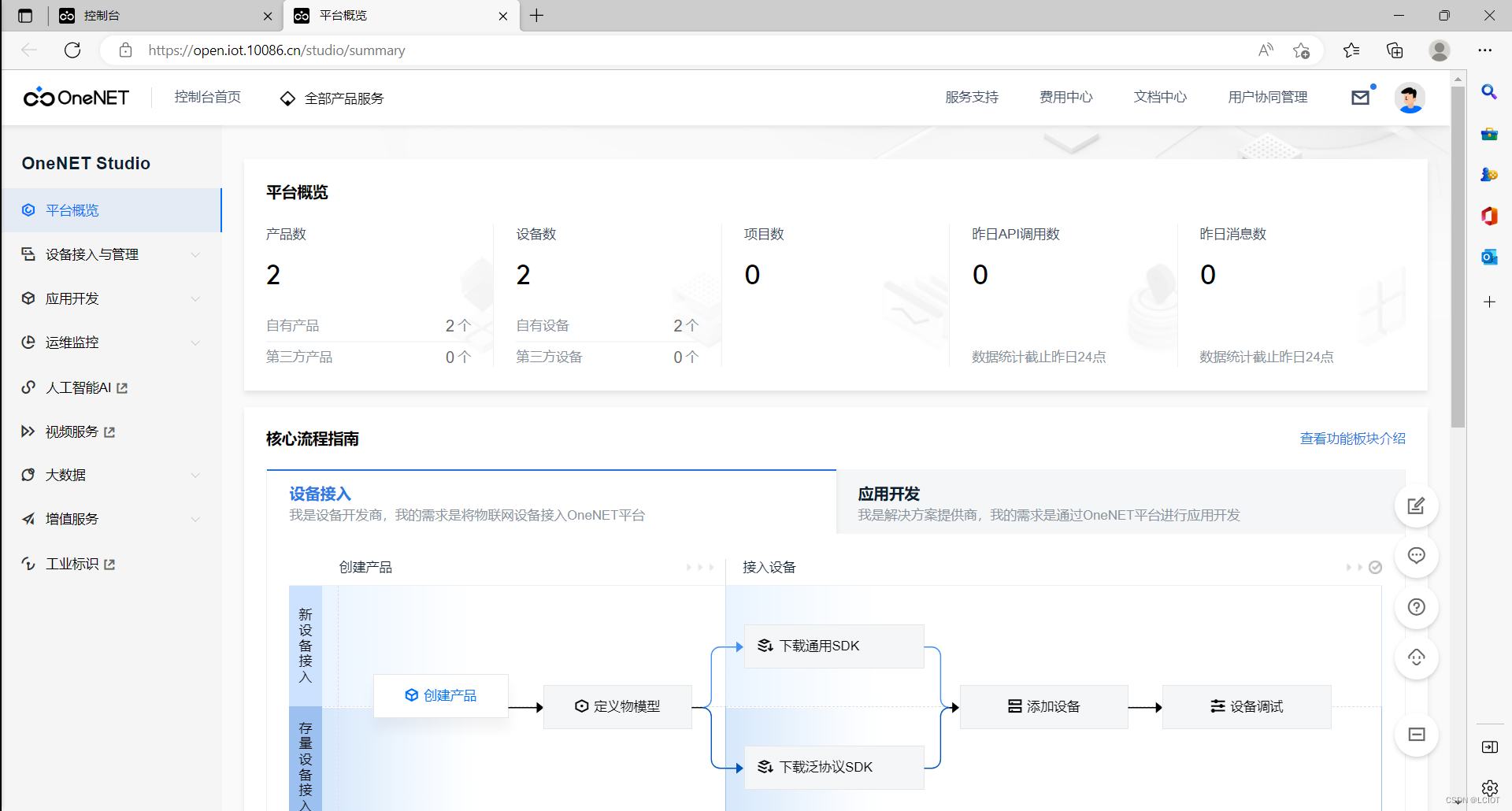Click the 定义物模型 flow step
This screenshot has width=1512, height=811.
click(x=618, y=706)
